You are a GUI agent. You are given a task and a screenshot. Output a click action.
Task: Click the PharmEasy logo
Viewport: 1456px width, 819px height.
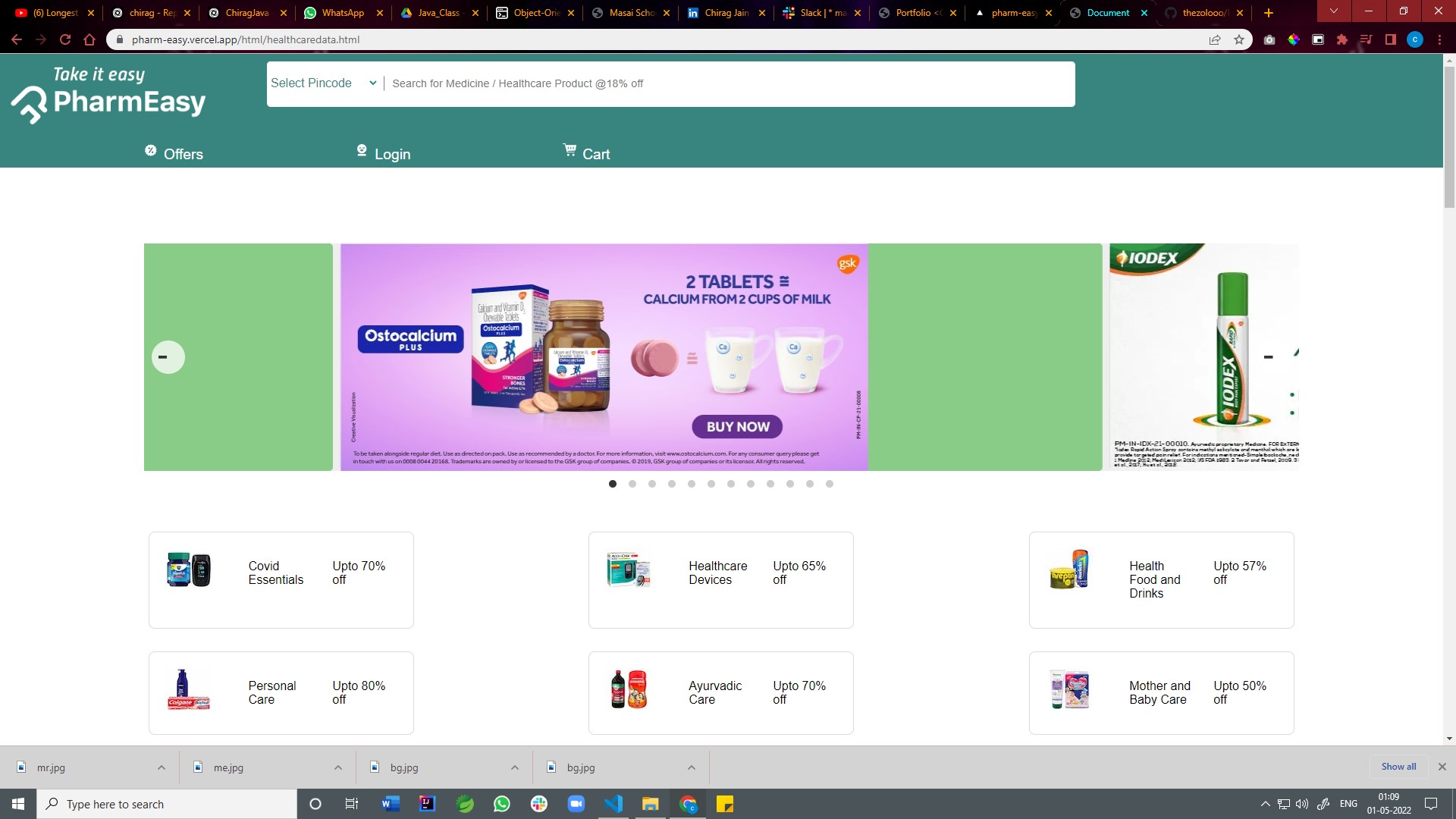[108, 95]
